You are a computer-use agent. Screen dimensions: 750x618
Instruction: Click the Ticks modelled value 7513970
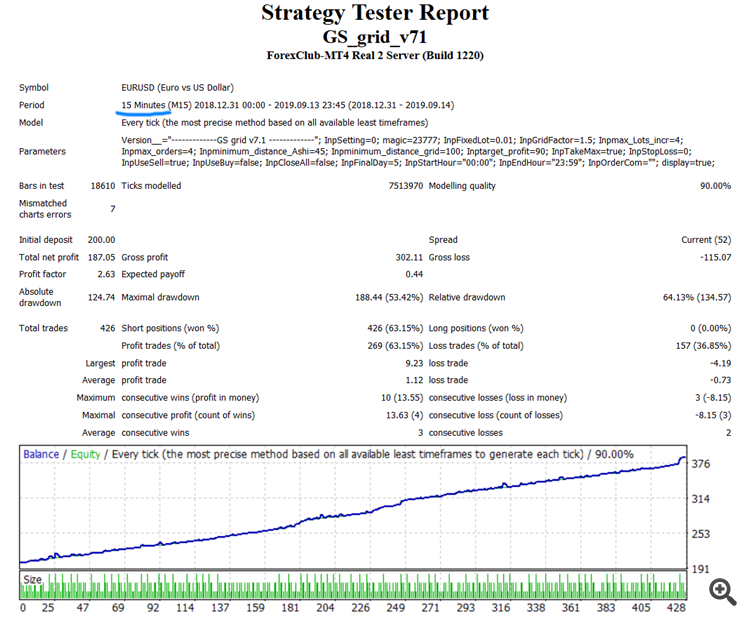[x=406, y=186]
